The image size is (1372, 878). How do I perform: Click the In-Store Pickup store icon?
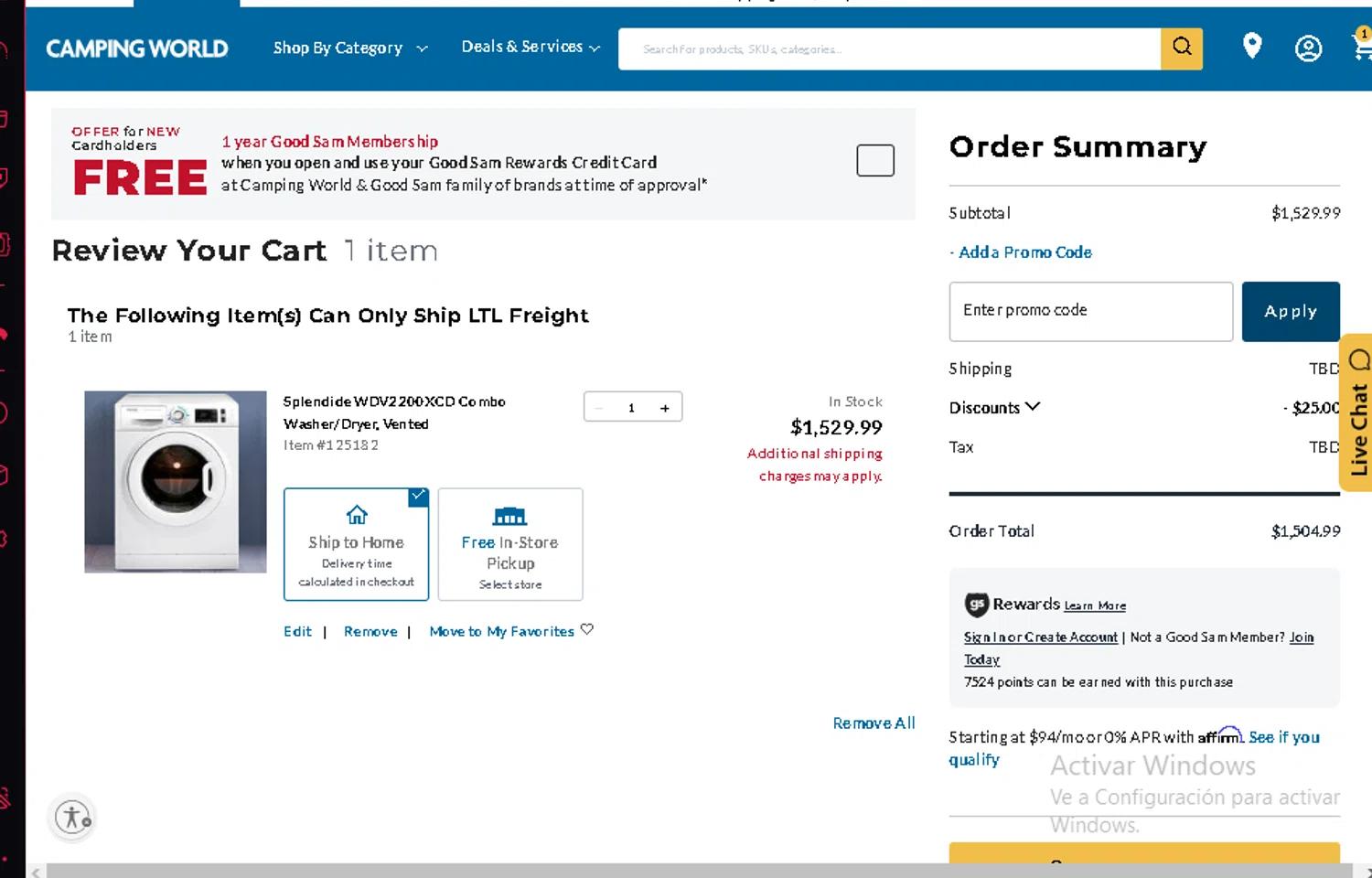click(x=509, y=516)
